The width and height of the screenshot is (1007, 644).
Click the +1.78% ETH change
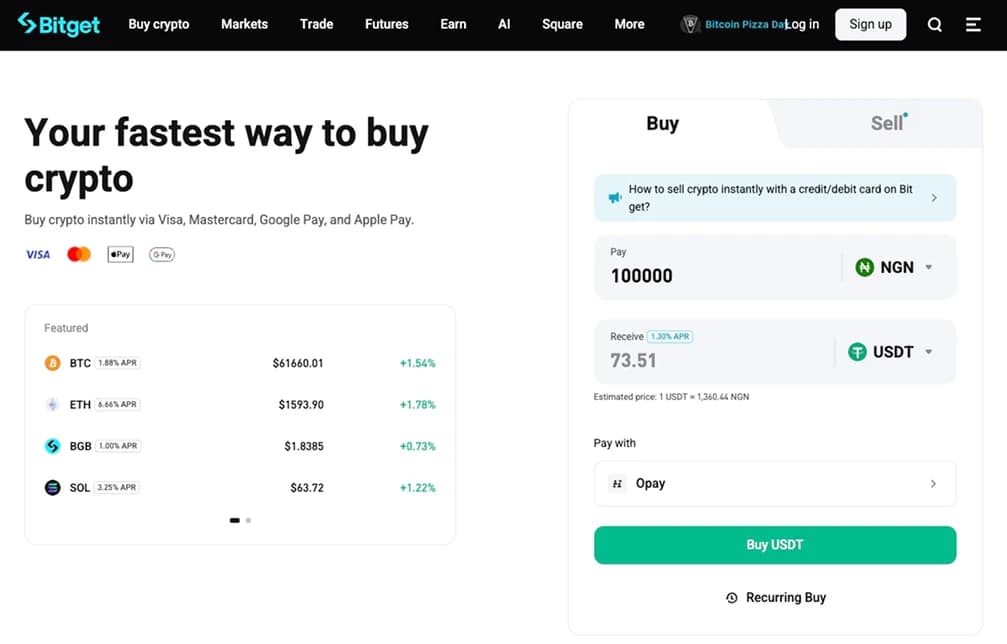click(417, 405)
